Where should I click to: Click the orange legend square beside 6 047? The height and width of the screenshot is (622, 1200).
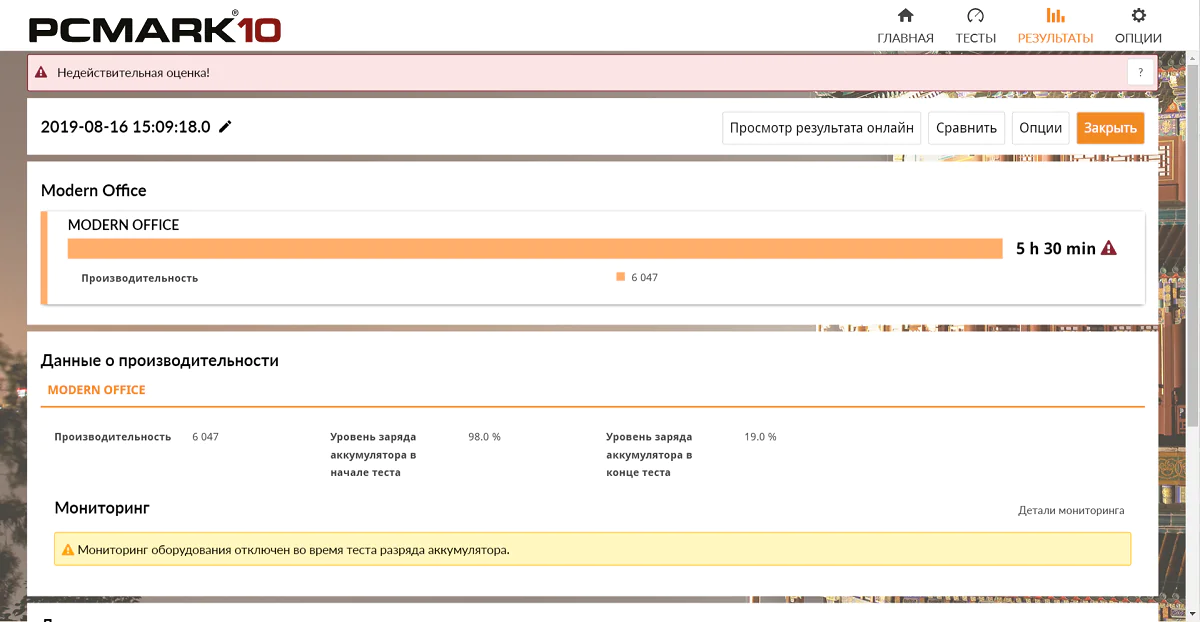tap(621, 277)
